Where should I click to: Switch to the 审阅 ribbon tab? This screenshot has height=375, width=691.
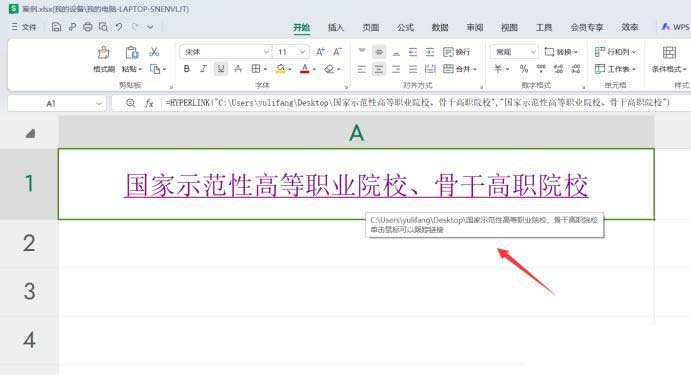click(475, 27)
